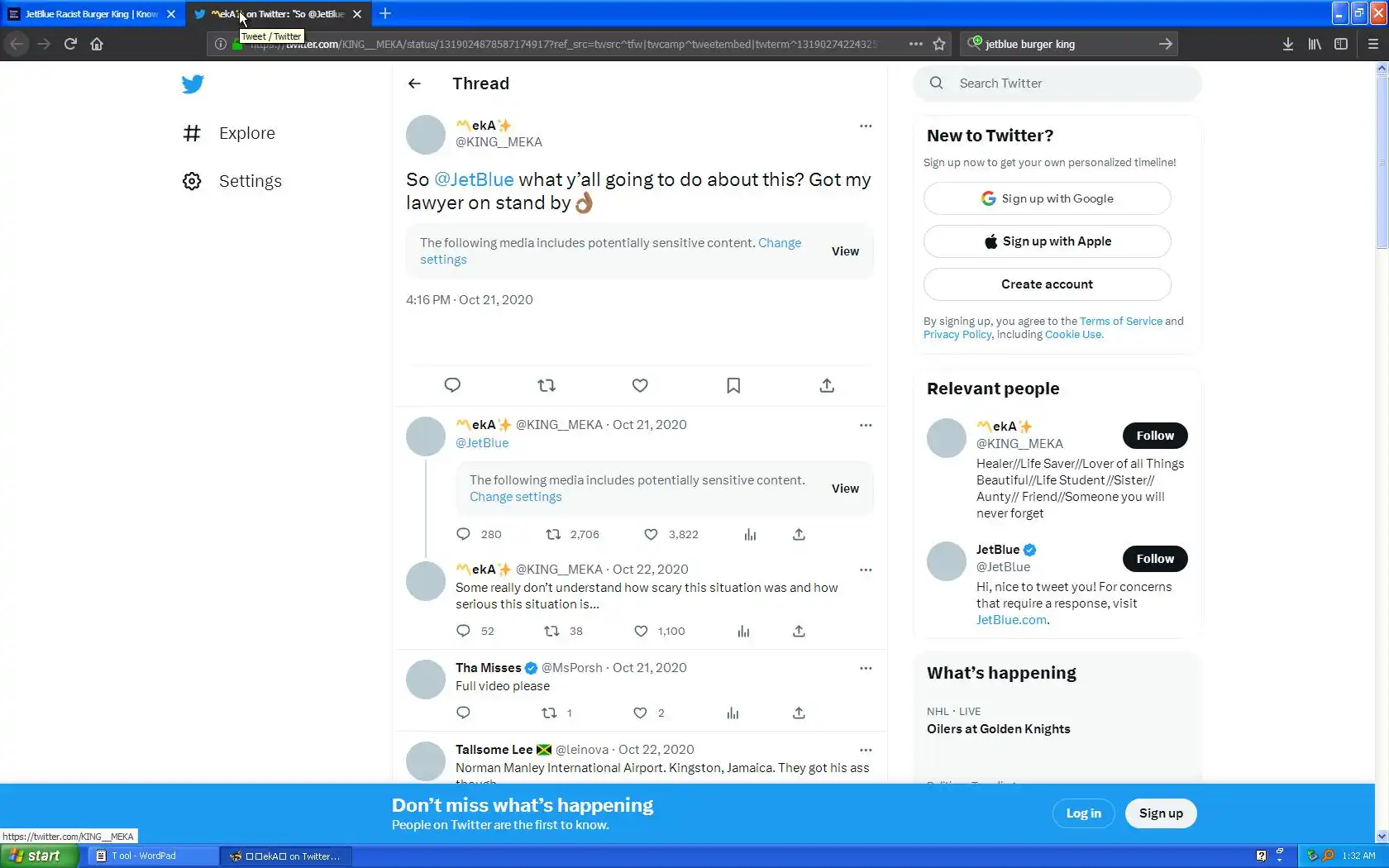
Task: Share the tweet with 1,100 likes
Action: (799, 631)
